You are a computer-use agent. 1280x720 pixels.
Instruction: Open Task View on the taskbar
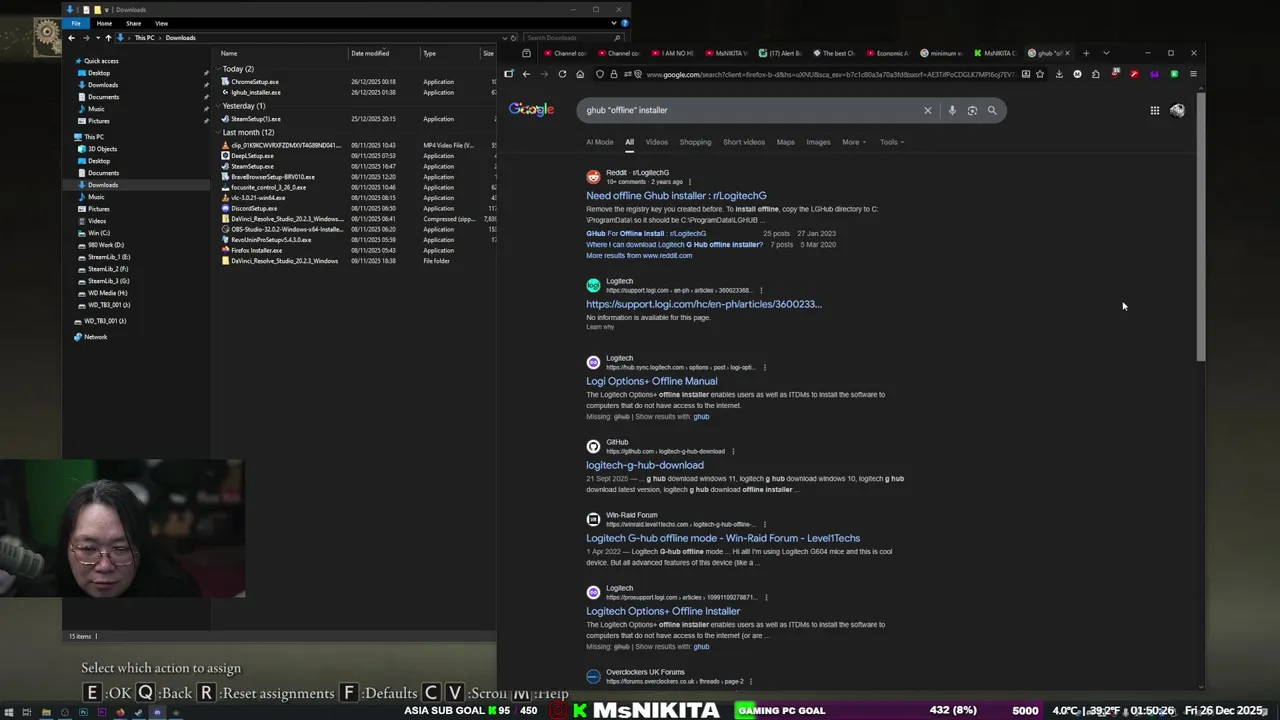[27, 712]
